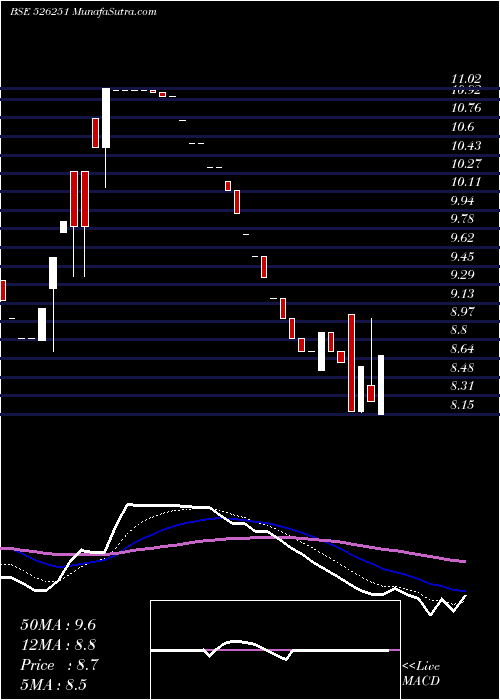
Task: Click the 10.43 price axis label
Action: (466, 146)
